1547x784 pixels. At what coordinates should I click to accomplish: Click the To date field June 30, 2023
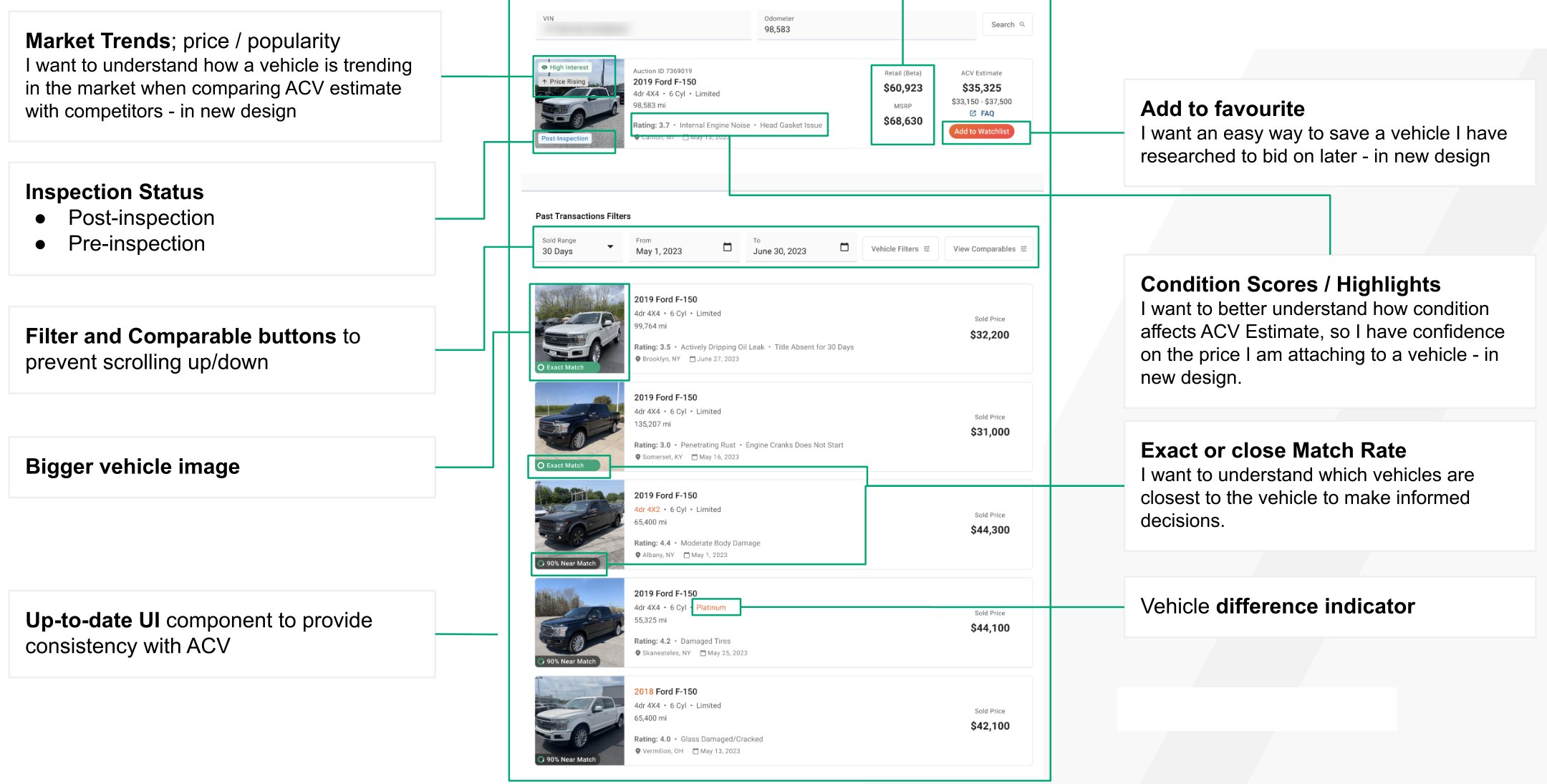pyautogui.click(x=801, y=247)
